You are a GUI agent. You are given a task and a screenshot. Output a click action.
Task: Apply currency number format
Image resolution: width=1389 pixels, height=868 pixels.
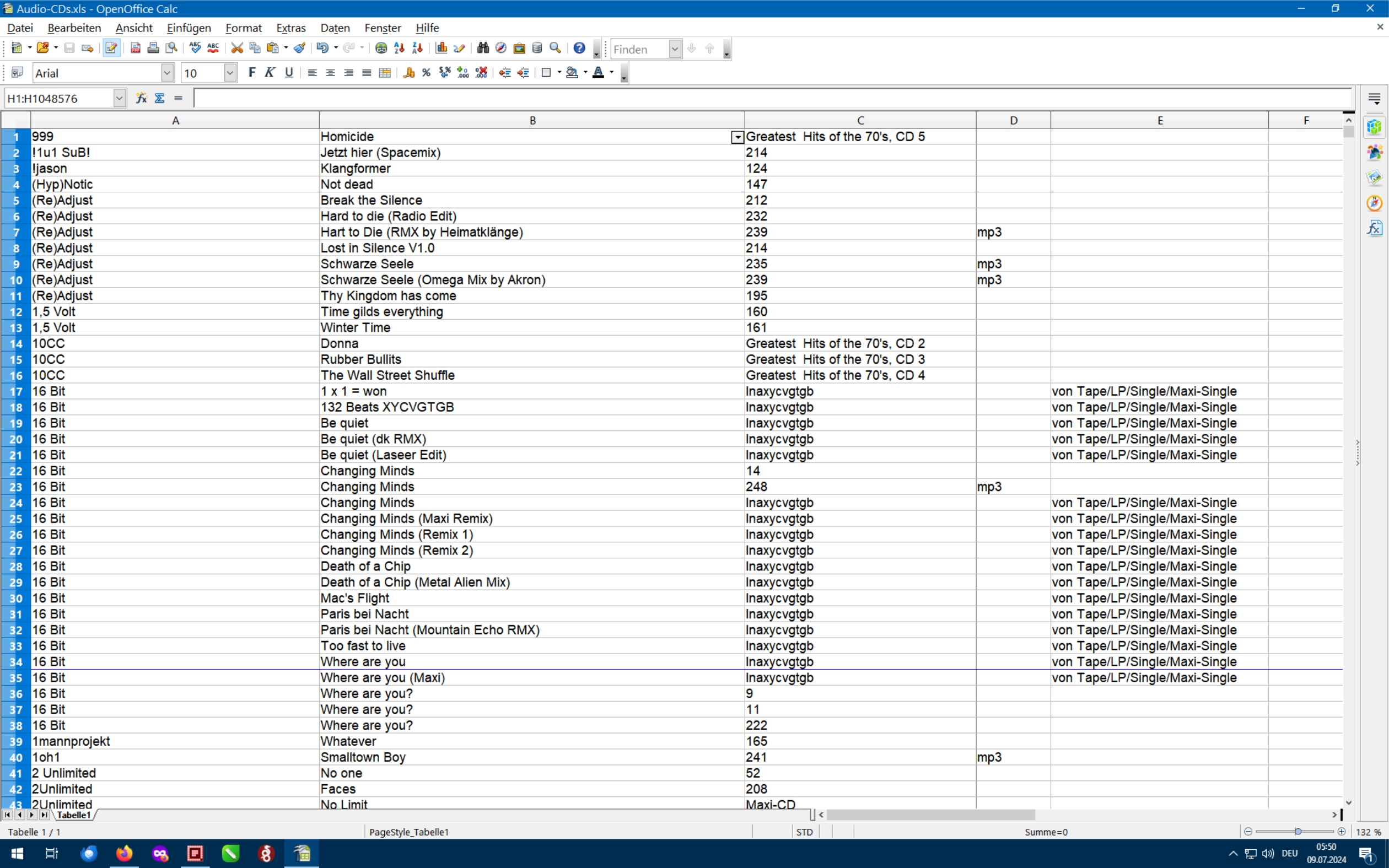pos(408,73)
